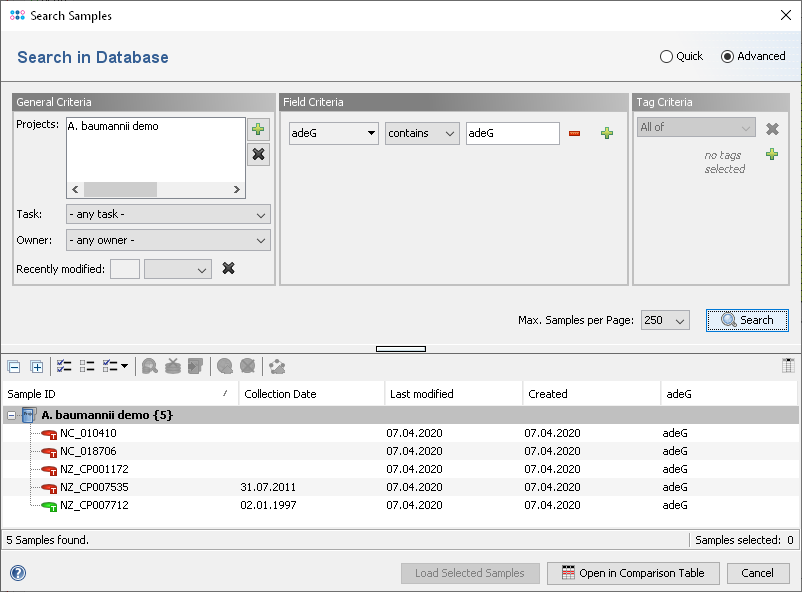The width and height of the screenshot is (802, 592).
Task: Select the Advanced search mode
Action: pos(727,57)
